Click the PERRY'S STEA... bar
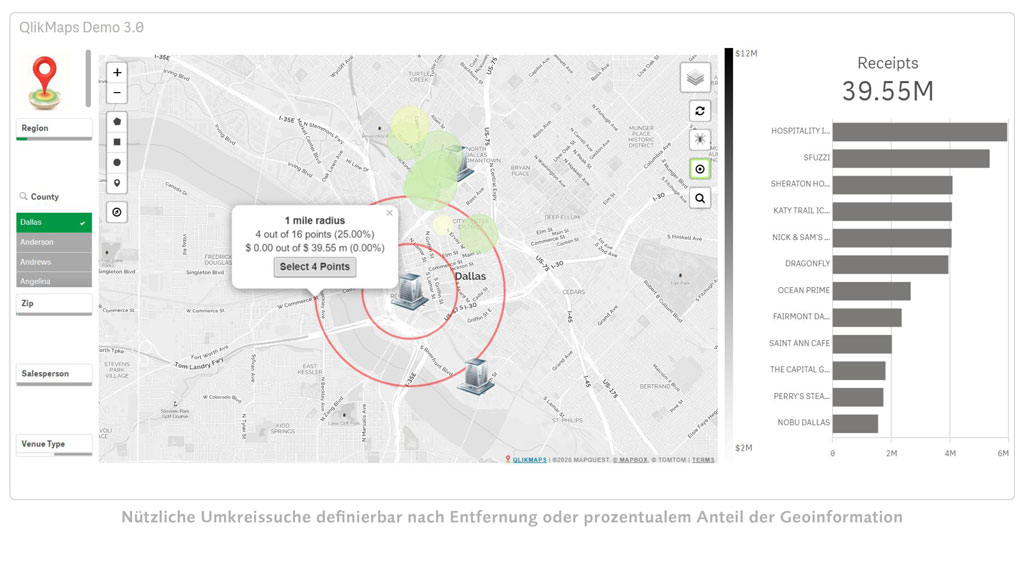 click(x=858, y=397)
